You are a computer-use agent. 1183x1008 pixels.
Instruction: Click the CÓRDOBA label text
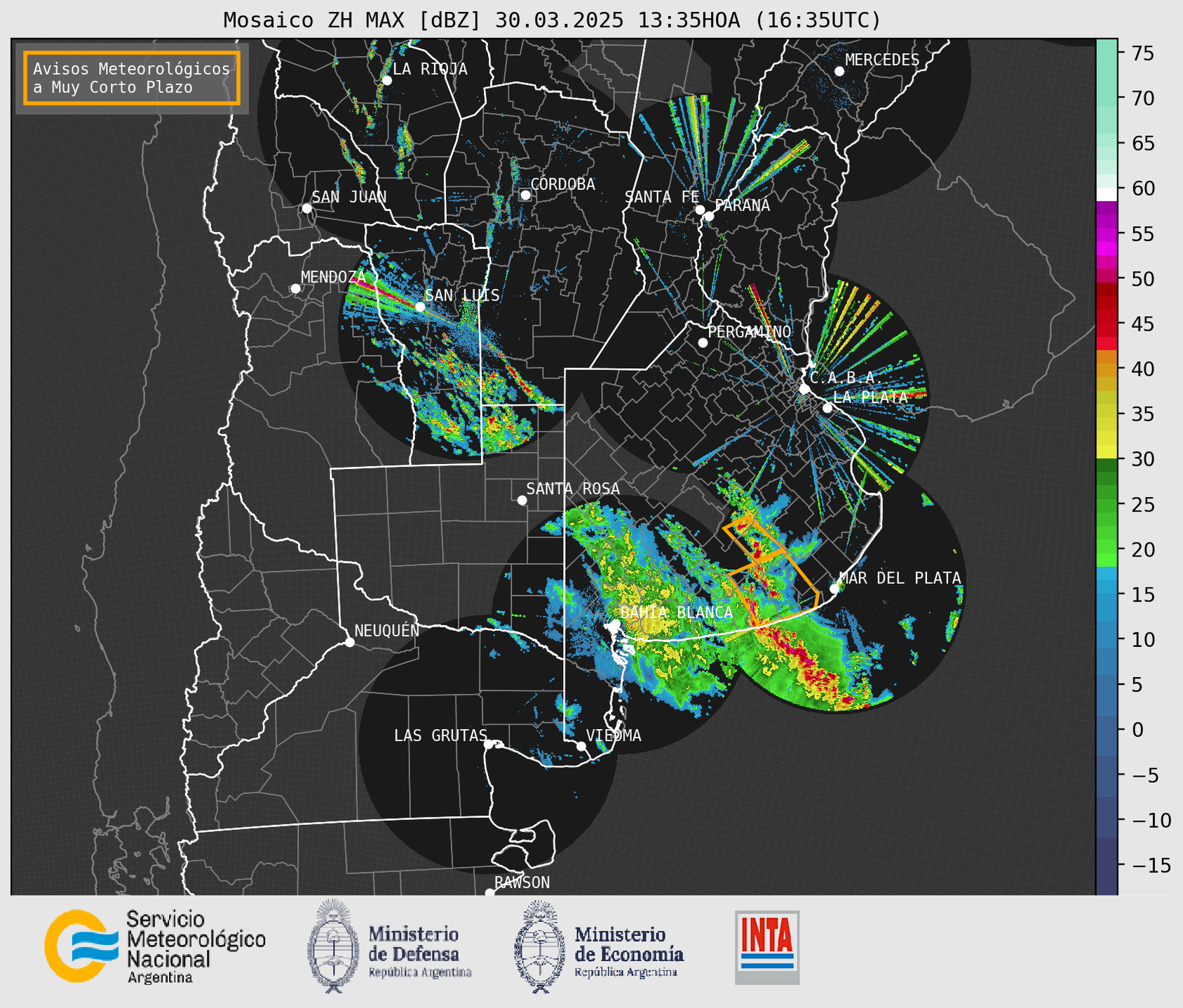[x=563, y=184]
